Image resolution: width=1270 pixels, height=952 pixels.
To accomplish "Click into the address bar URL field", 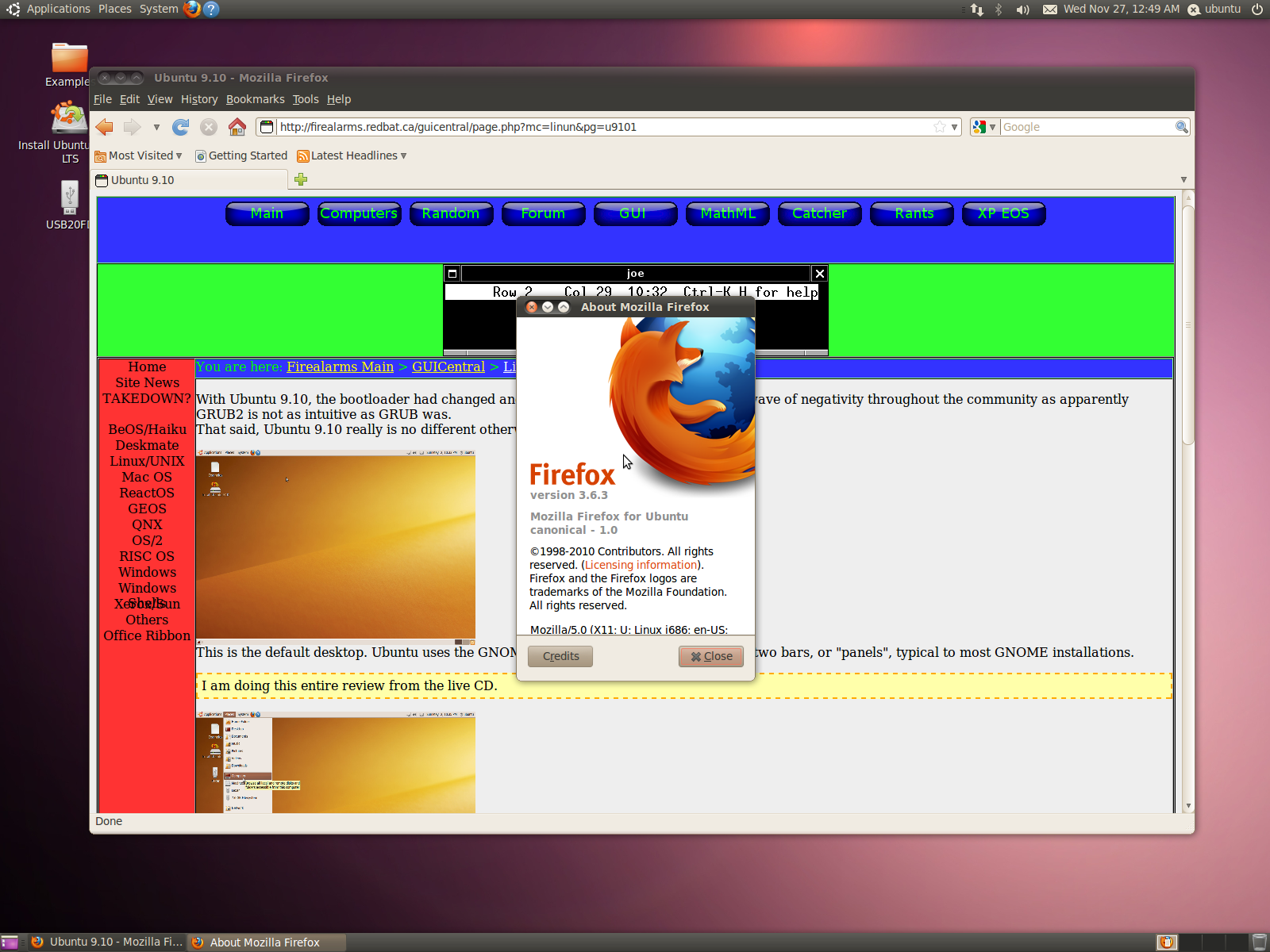I will click(x=605, y=127).
